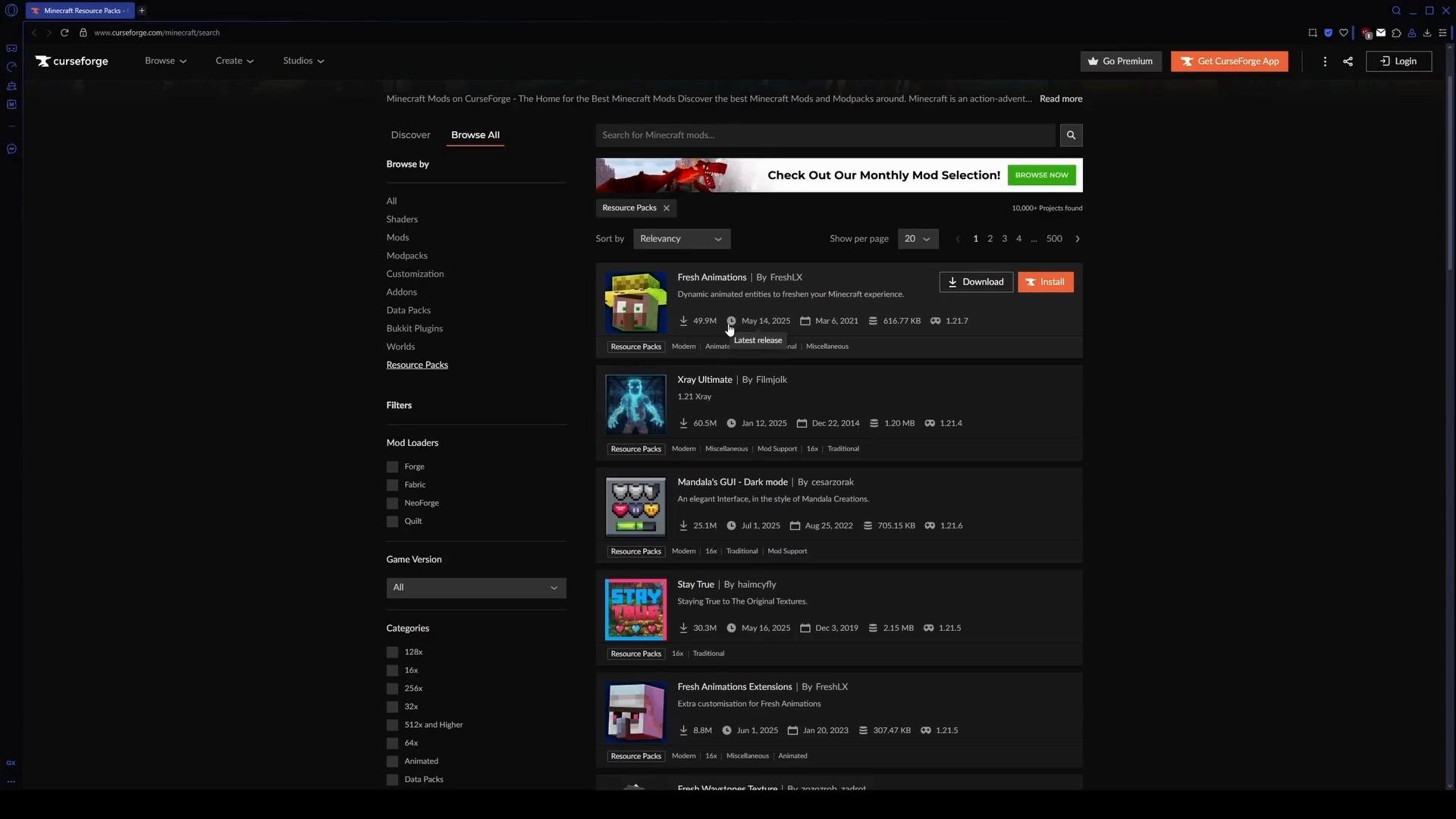Viewport: 1456px width, 819px height.
Task: Click the CurseForge logo
Action: (x=72, y=61)
